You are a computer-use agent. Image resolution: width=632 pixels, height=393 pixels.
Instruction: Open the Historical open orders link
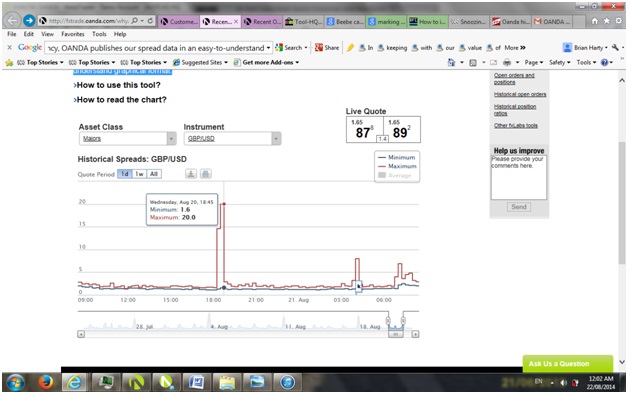[x=520, y=94]
